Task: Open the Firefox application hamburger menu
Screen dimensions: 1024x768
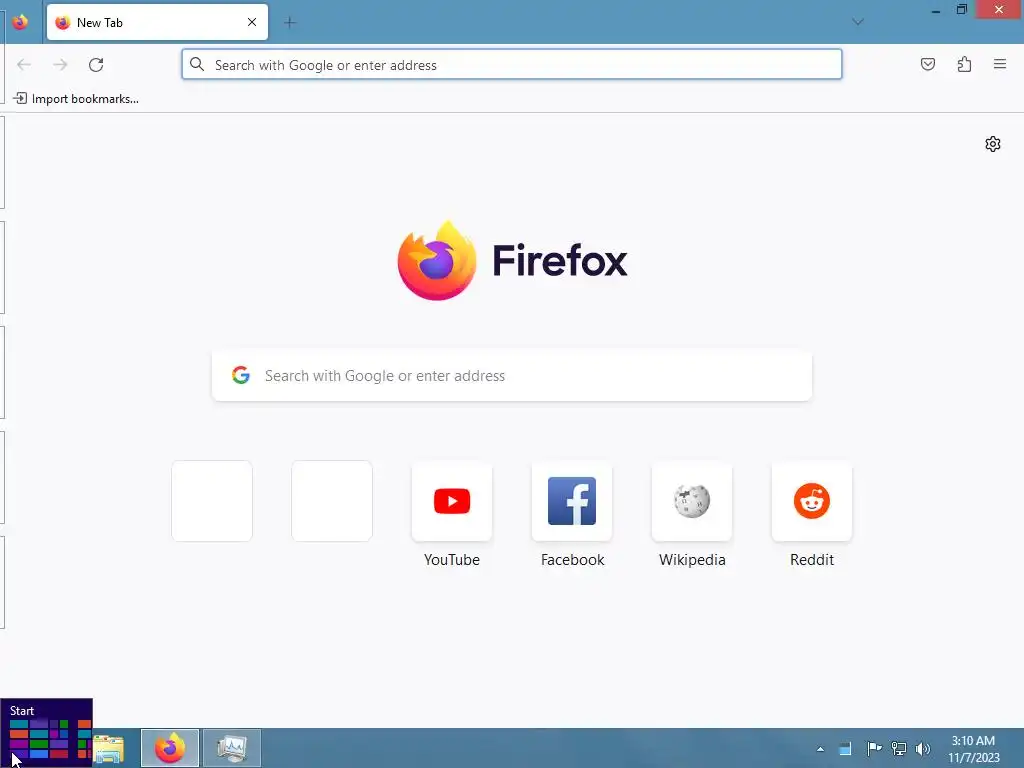Action: 1000,64
